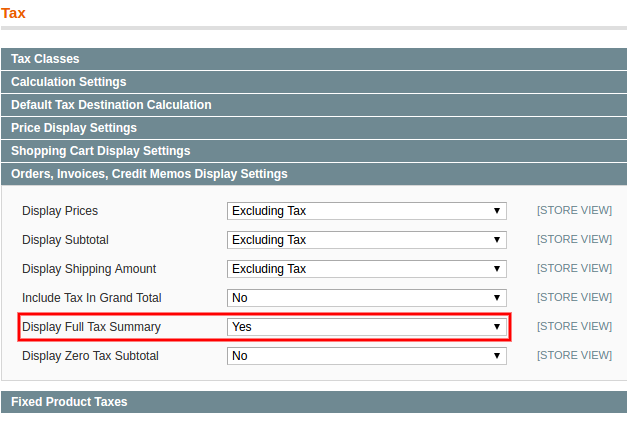Click STORE VIEW scope beside Display Subtotal
627x423 pixels.
573,240
